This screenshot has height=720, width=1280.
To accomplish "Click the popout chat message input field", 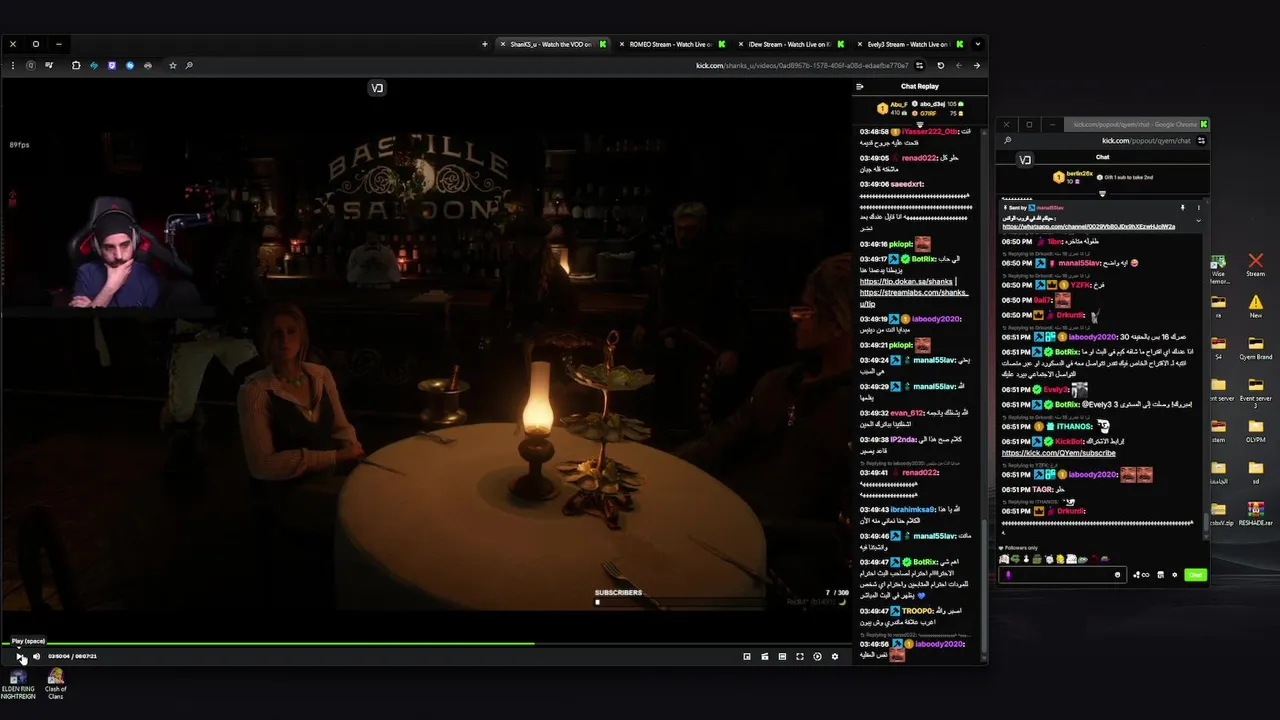I will (1061, 575).
